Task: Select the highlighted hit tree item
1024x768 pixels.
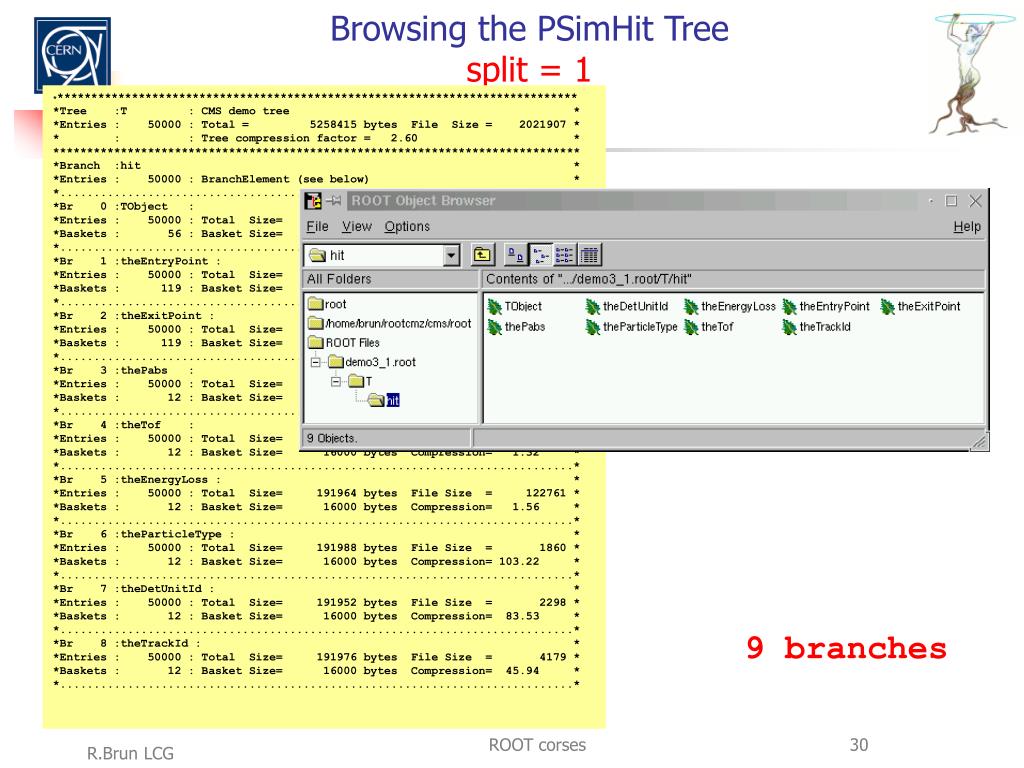Action: 392,400
